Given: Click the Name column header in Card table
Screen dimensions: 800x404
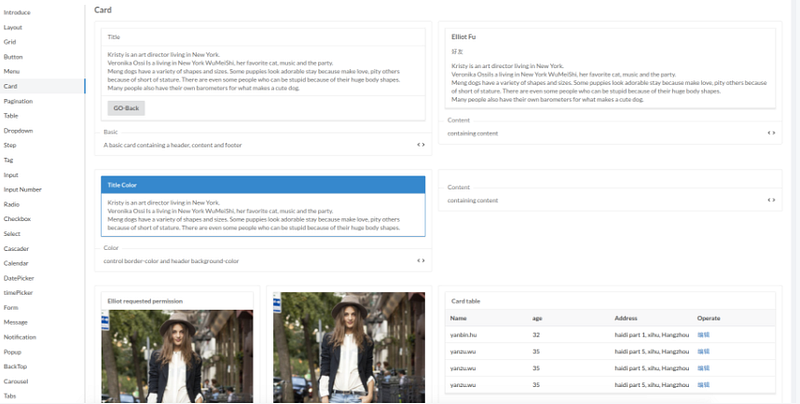Looking at the screenshot, I should 458,318.
